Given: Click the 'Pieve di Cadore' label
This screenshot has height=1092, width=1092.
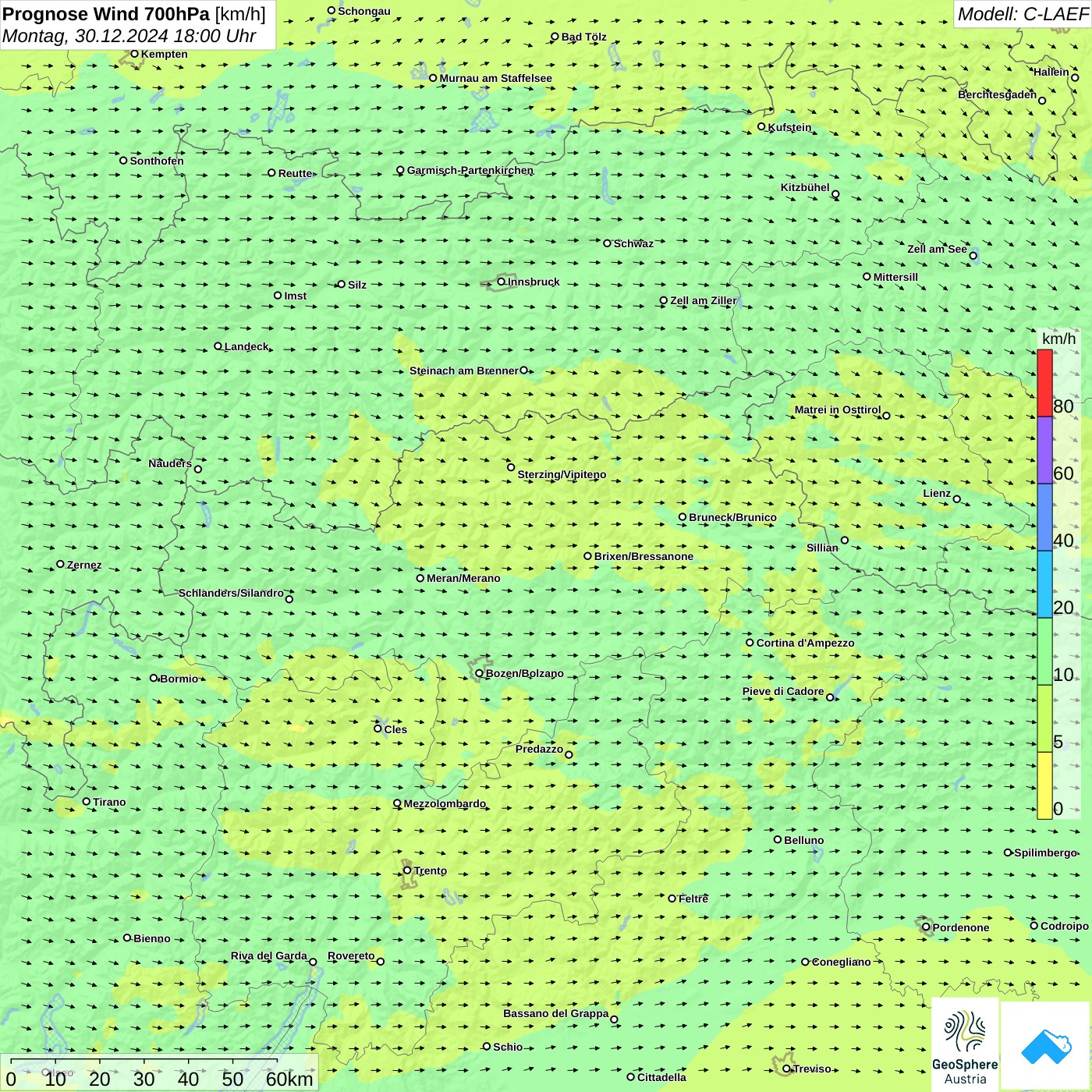Looking at the screenshot, I should coord(783,691).
